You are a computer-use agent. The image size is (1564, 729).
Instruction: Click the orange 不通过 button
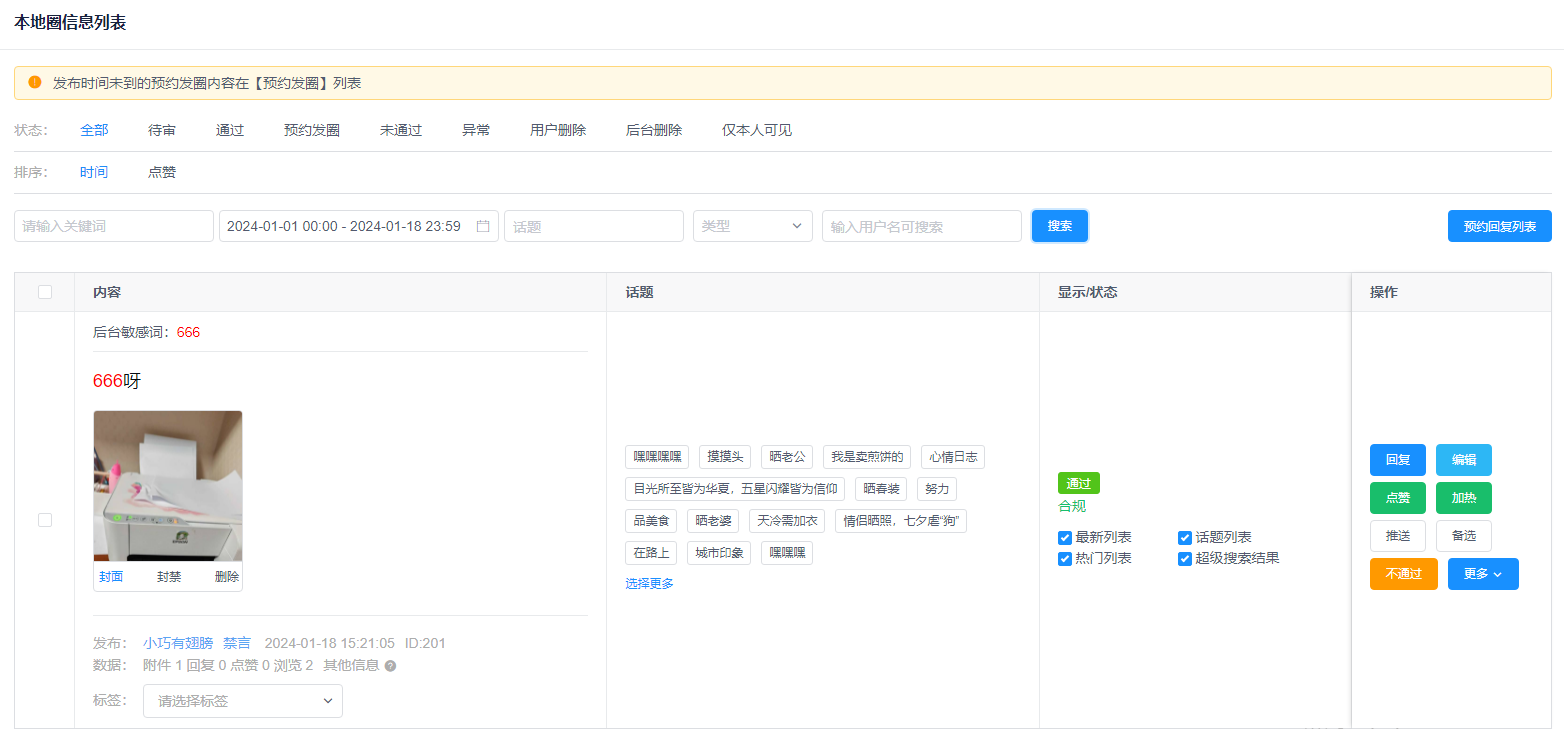click(1404, 574)
